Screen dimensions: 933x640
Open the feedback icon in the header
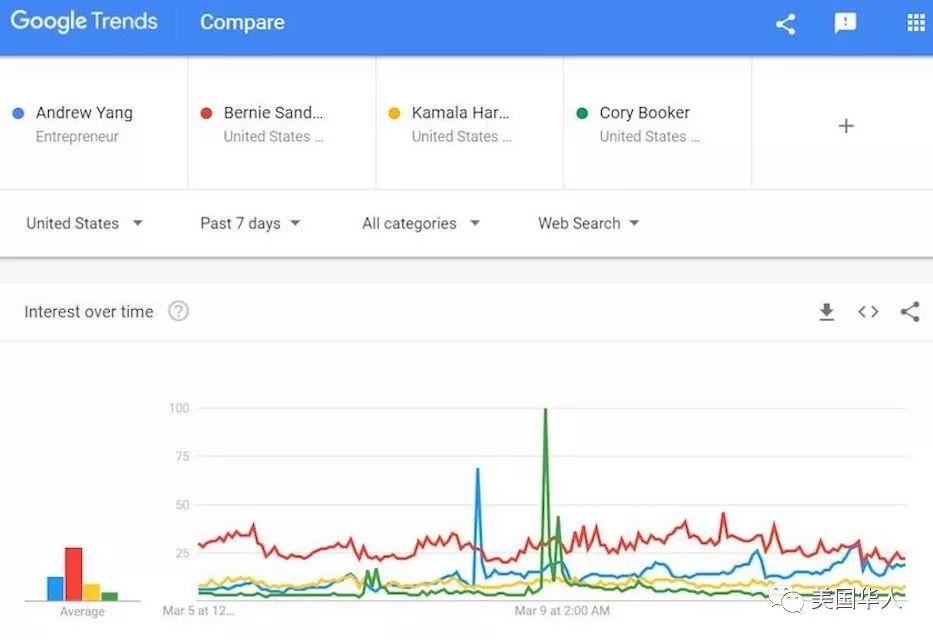845,24
